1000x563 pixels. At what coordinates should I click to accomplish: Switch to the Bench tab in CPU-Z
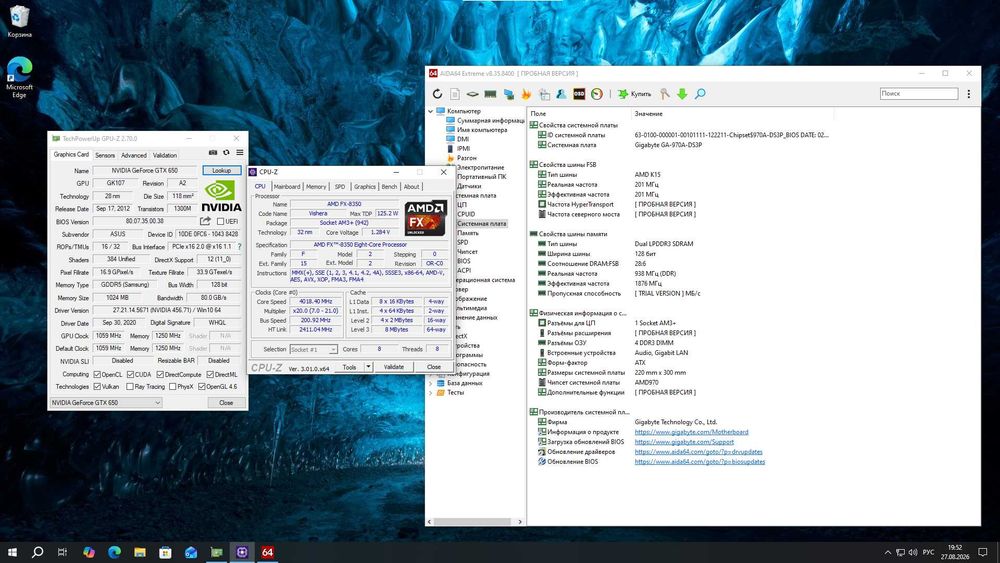pos(390,186)
